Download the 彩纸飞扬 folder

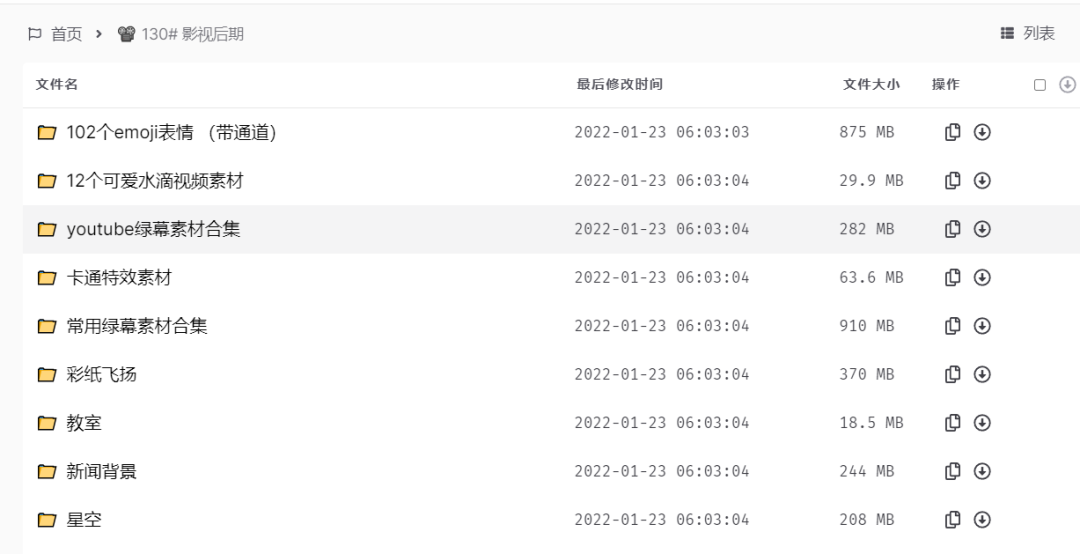[982, 374]
